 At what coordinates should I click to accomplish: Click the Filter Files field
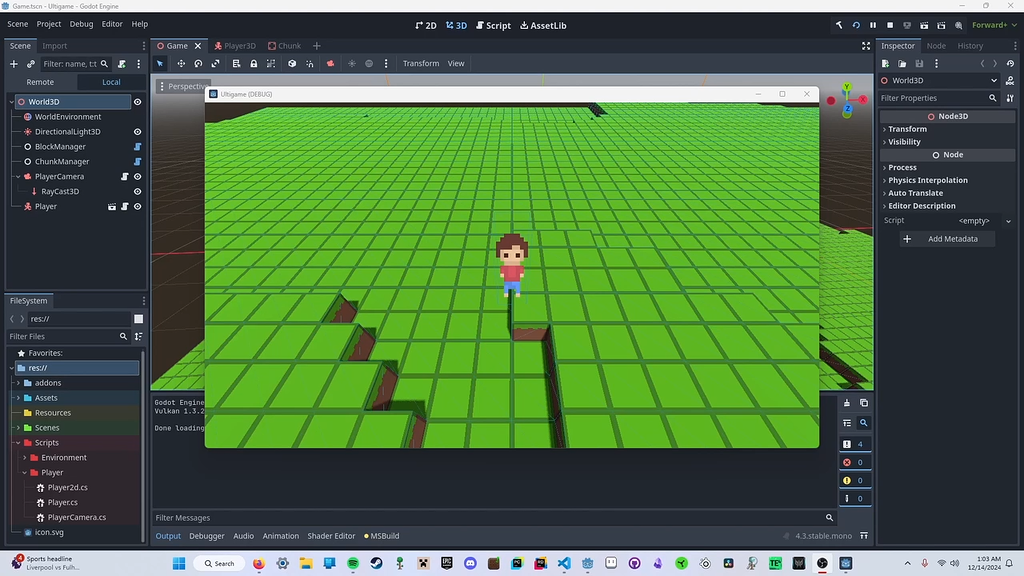(x=68, y=336)
